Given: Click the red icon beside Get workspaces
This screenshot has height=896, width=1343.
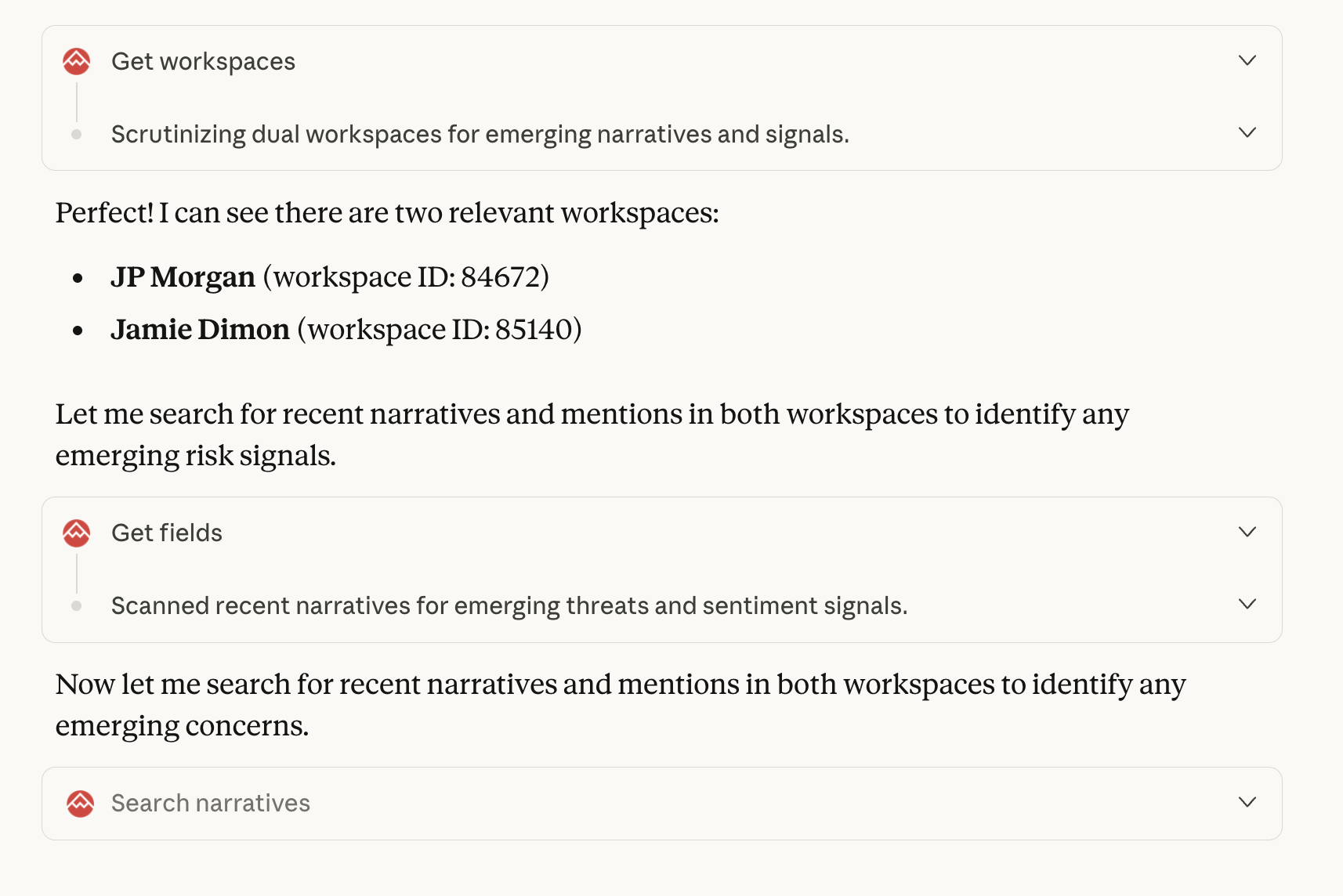Looking at the screenshot, I should pos(77,61).
